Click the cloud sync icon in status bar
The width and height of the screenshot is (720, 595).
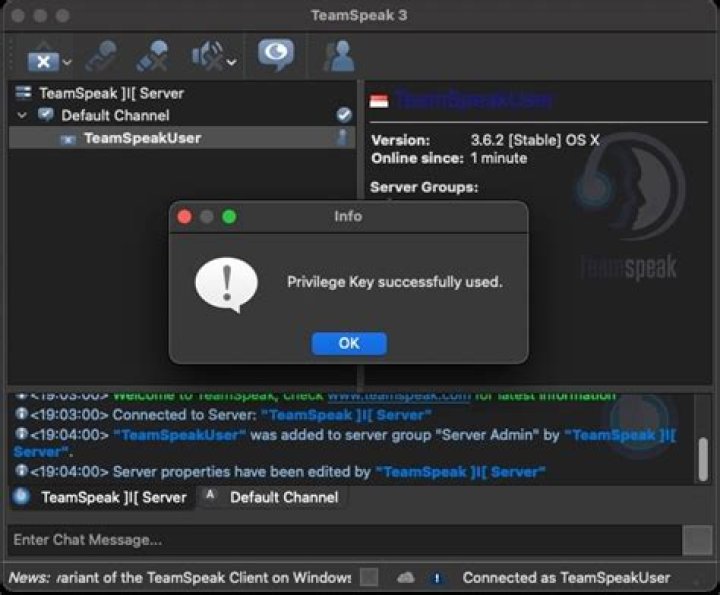(406, 578)
